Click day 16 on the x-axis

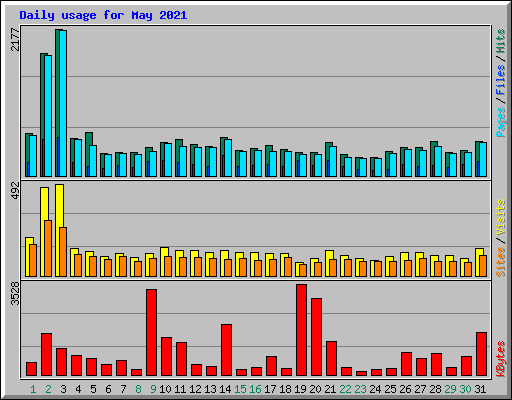point(255,389)
